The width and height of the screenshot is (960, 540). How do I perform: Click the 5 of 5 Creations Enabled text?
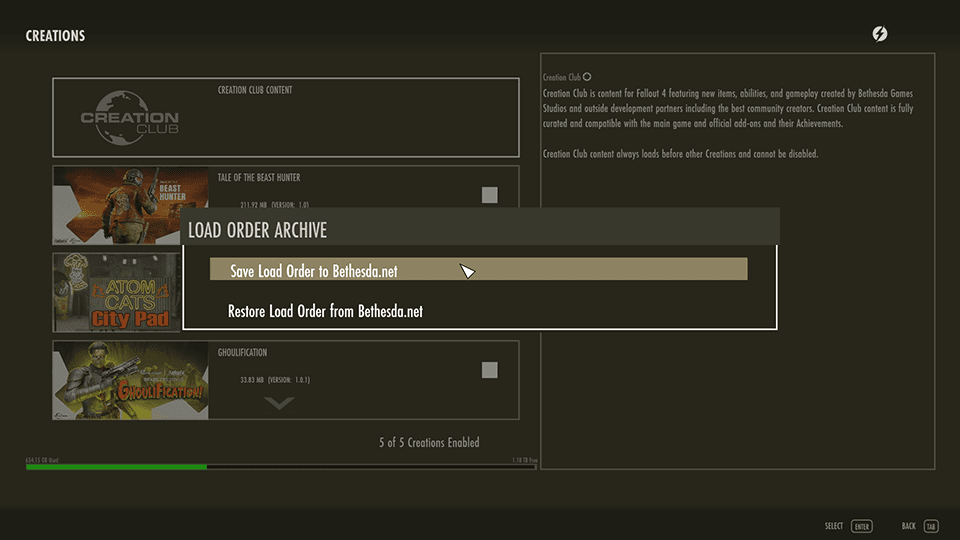428,442
